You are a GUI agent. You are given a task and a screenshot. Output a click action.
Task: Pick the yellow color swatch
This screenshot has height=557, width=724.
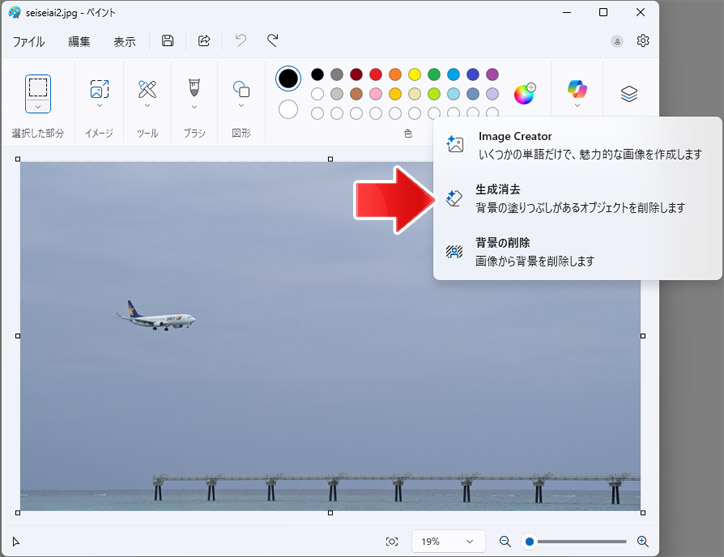415,74
